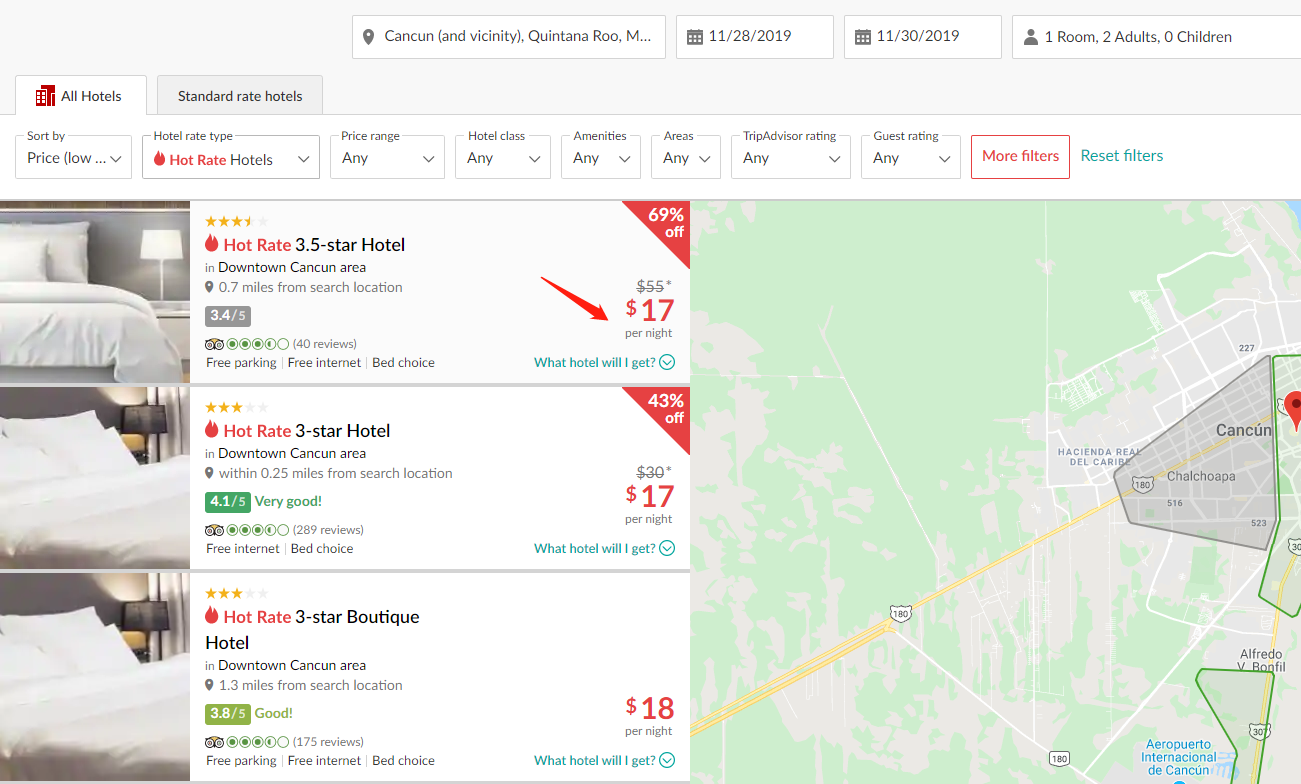Click the calendar icon beside 11/30/2019
1301x784 pixels.
(x=863, y=37)
